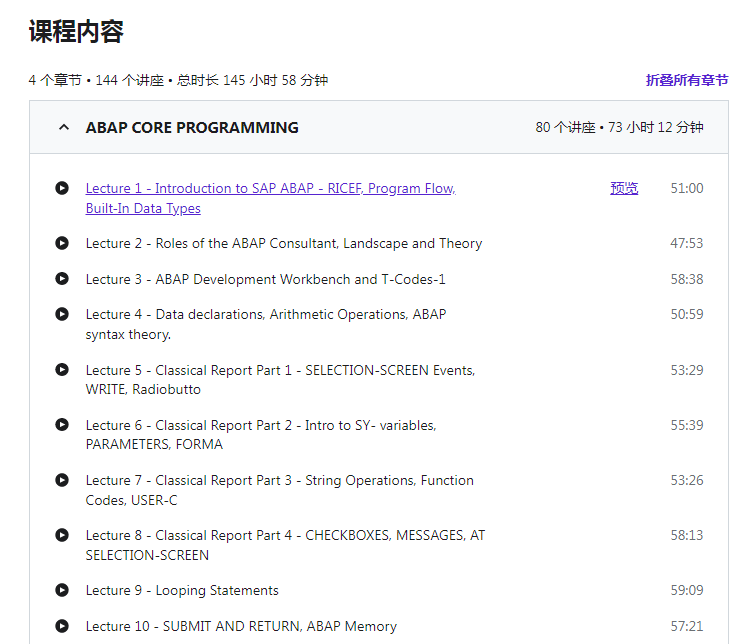Collapse ABAP CORE PROGRAMMING section chevron

pos(64,127)
